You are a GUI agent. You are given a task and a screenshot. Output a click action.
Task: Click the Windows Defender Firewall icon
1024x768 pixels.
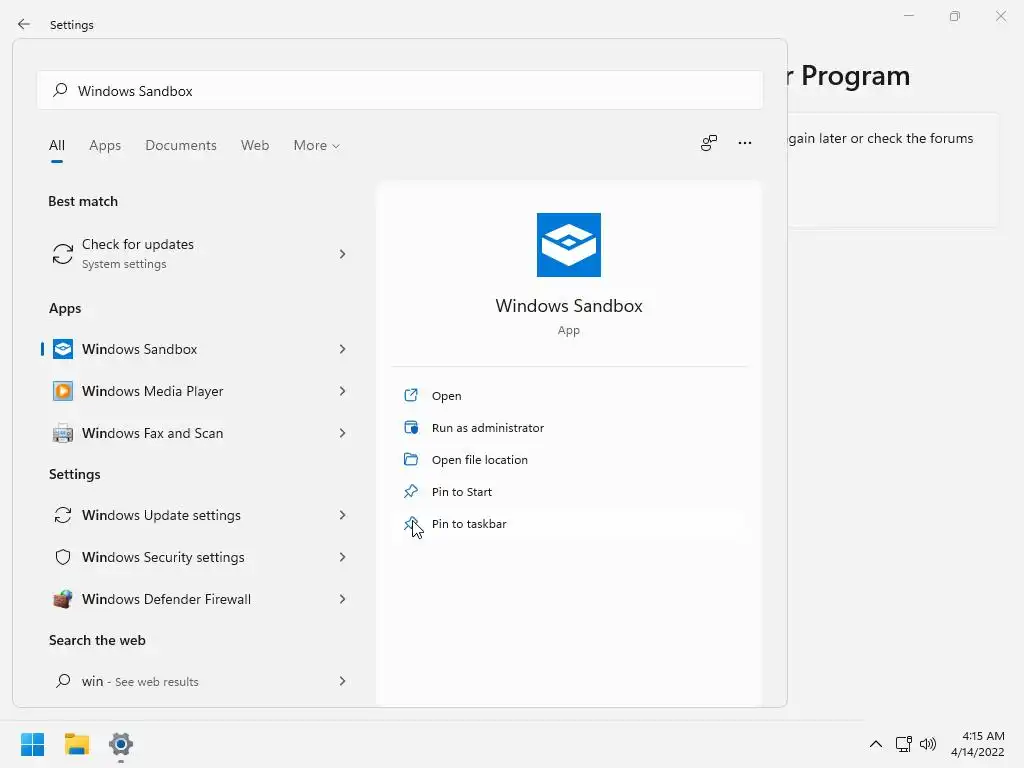point(63,599)
